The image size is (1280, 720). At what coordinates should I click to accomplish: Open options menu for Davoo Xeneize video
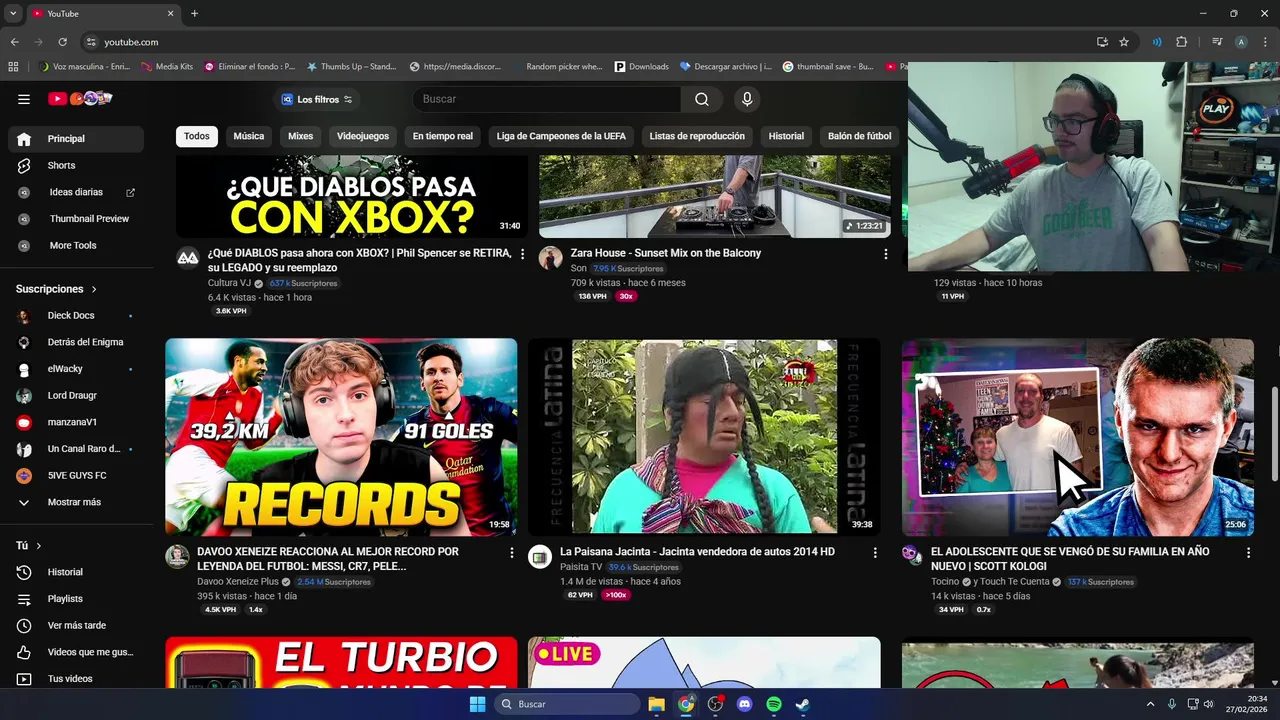tap(512, 552)
